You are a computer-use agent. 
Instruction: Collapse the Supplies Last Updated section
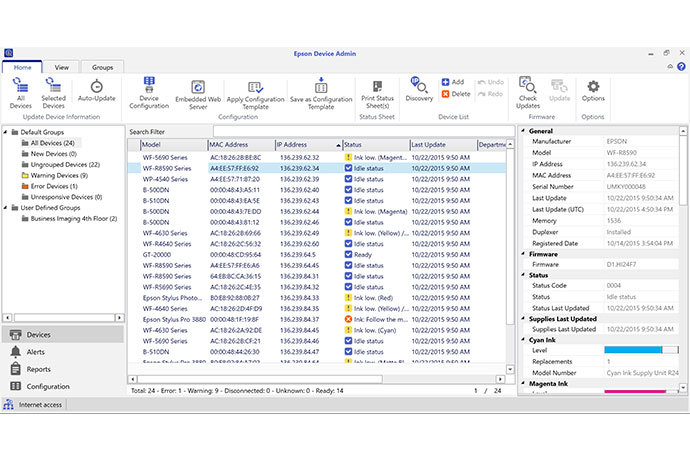(523, 318)
